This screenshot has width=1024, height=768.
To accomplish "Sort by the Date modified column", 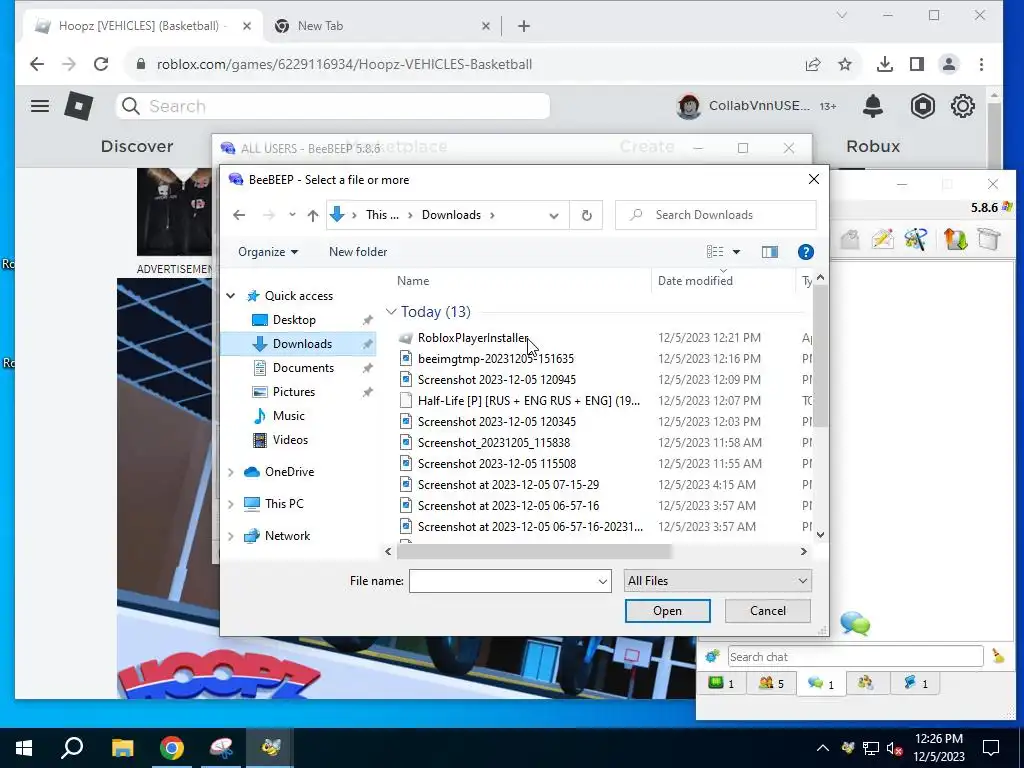I will click(695, 281).
